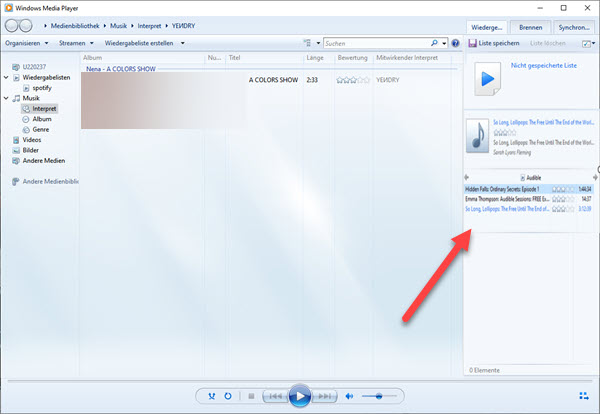The height and width of the screenshot is (414, 600).
Task: Select Emma Thompson: Audible Sessions item
Action: (x=528, y=199)
